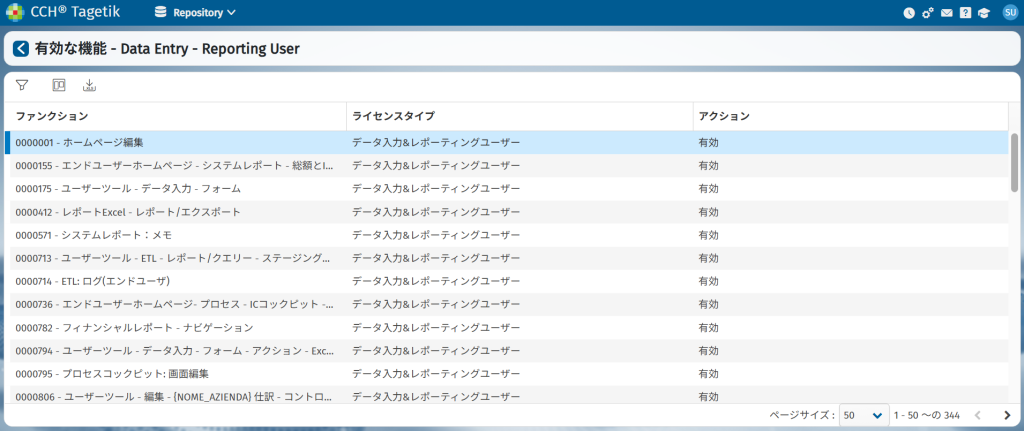Open the column layout chooser icon
Screen dimensions: 1024x431
coord(58,86)
